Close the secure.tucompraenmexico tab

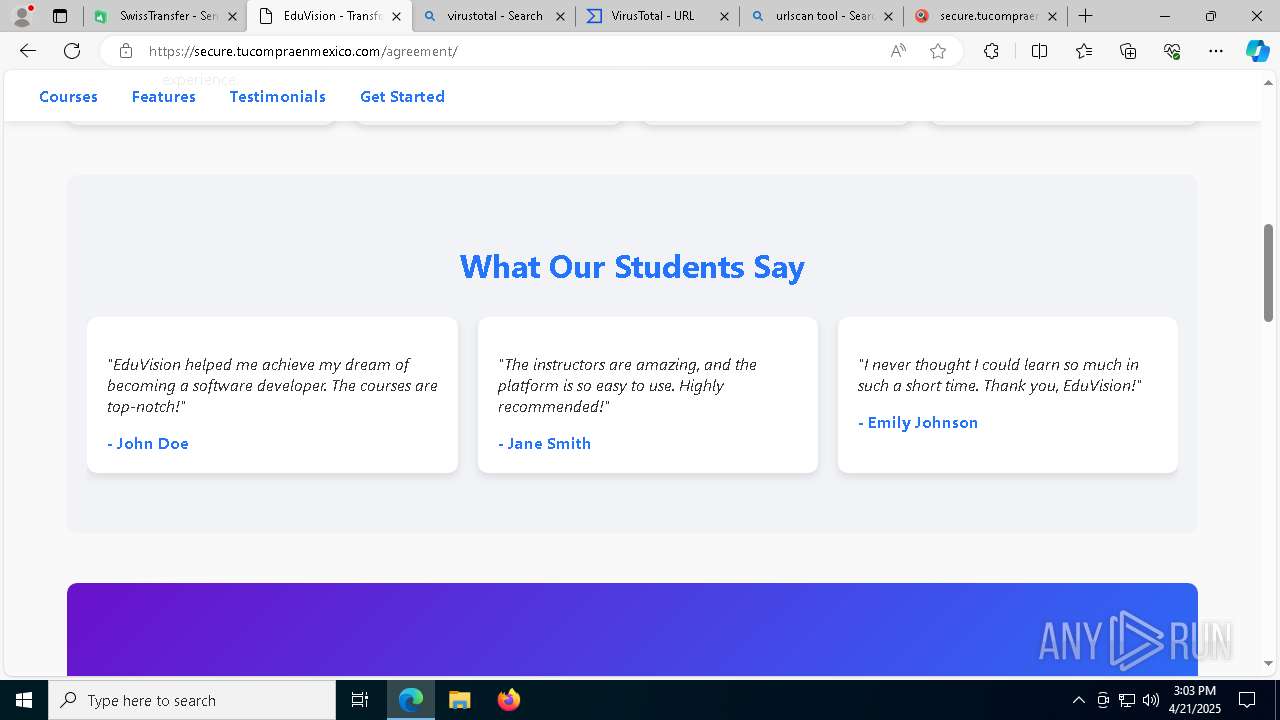[1052, 16]
